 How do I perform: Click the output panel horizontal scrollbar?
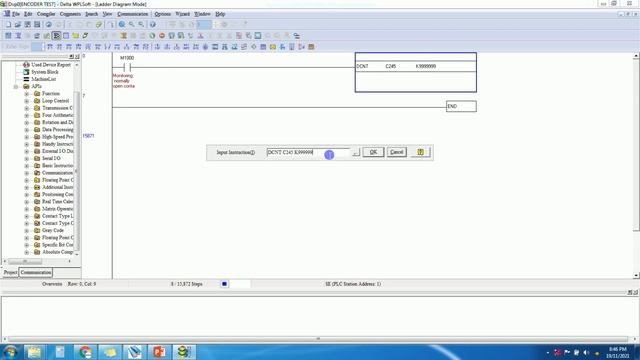(318, 339)
